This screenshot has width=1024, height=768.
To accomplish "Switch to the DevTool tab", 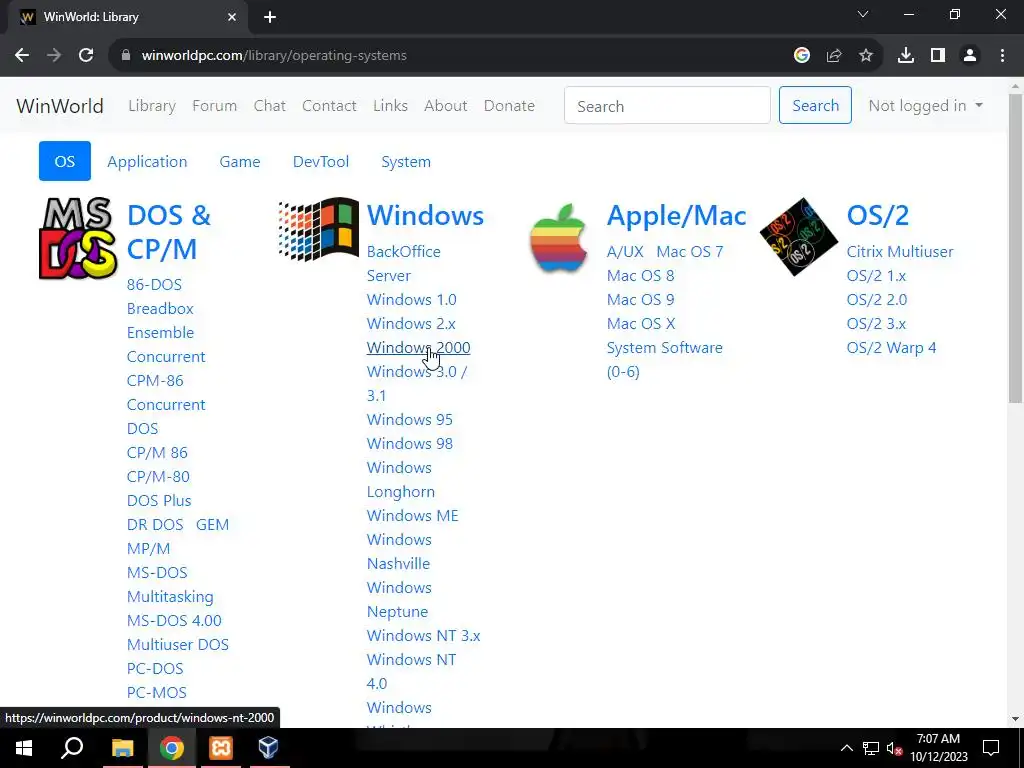I will pos(321,161).
